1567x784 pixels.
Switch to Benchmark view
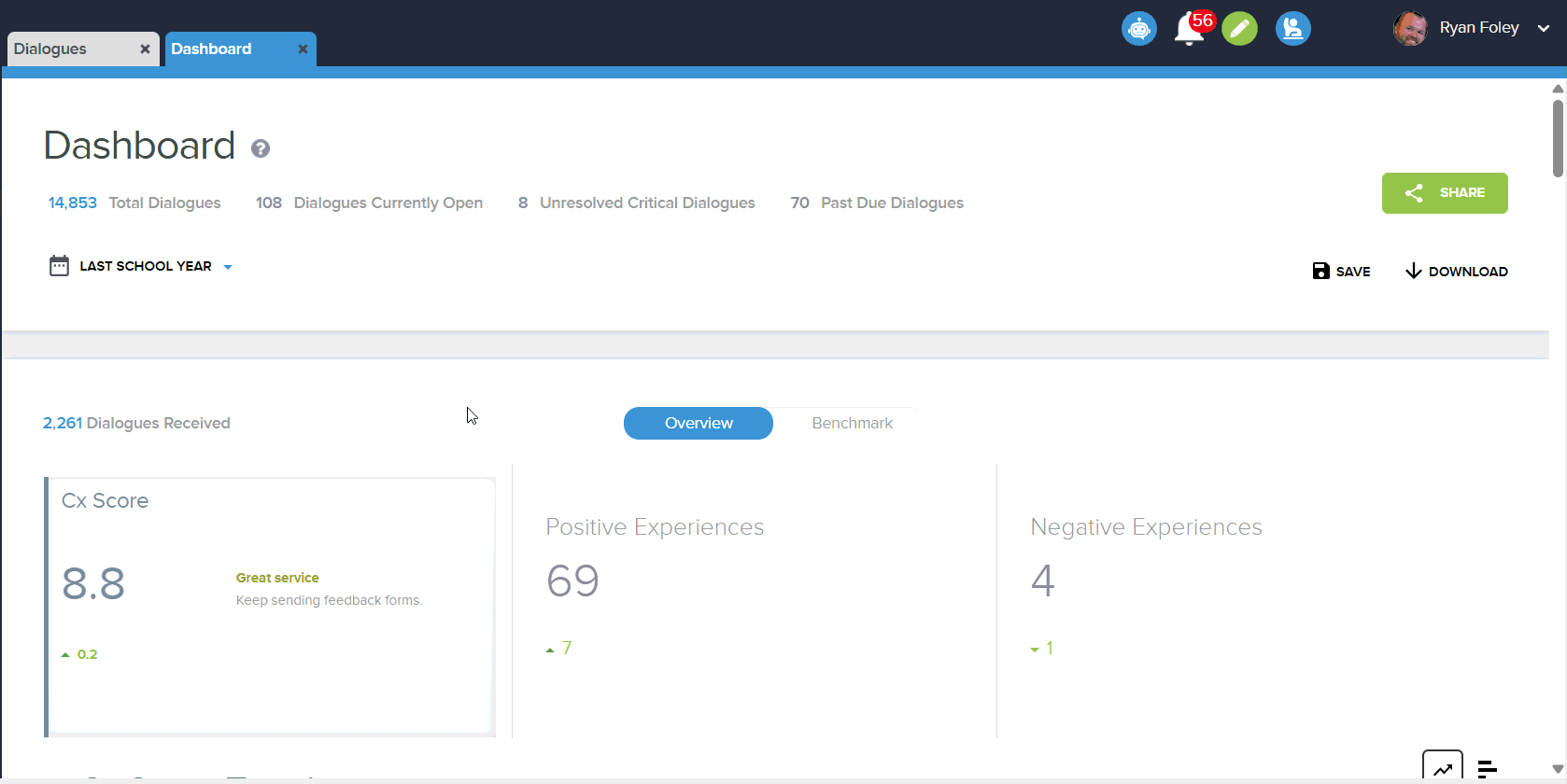[x=852, y=423]
